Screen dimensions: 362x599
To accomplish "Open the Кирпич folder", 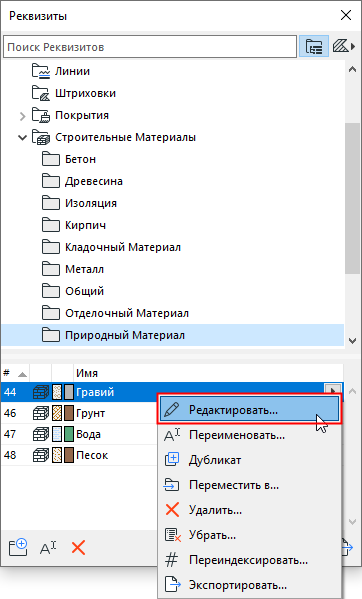I will [85, 225].
